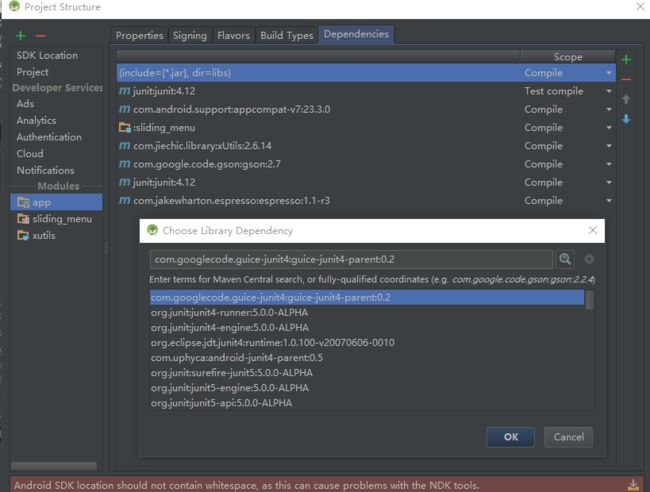Screen dimensions: 650x492
Task: Confirm with the OK button
Action: click(510, 437)
